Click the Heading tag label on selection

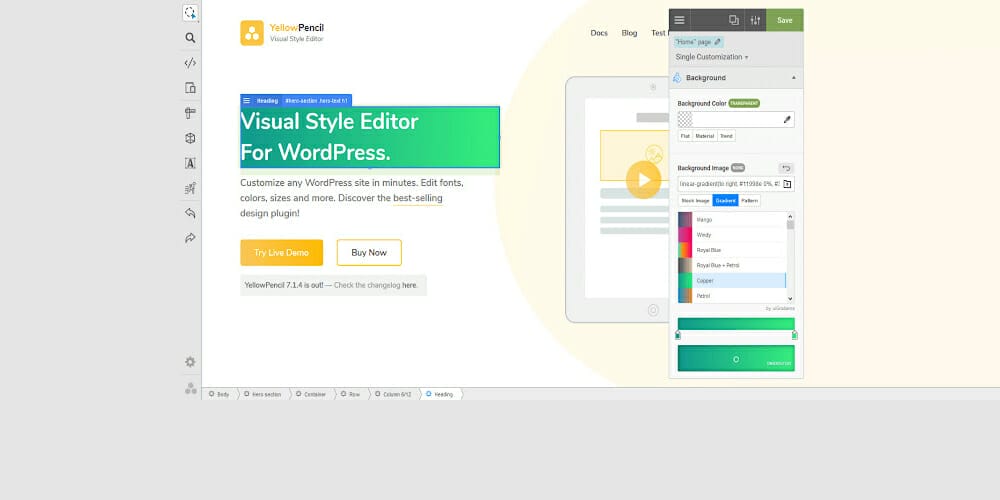point(267,101)
